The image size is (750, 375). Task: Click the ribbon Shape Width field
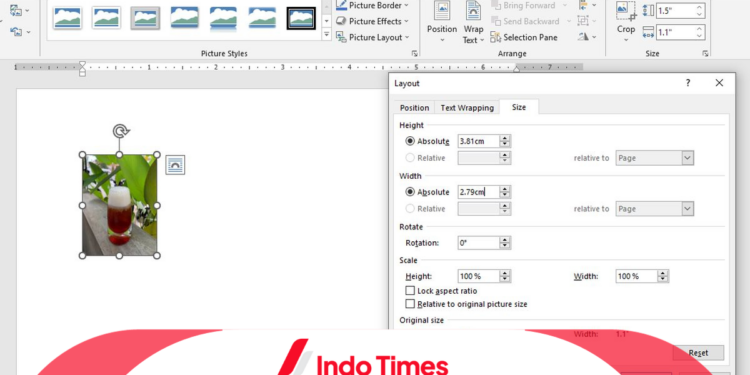675,33
